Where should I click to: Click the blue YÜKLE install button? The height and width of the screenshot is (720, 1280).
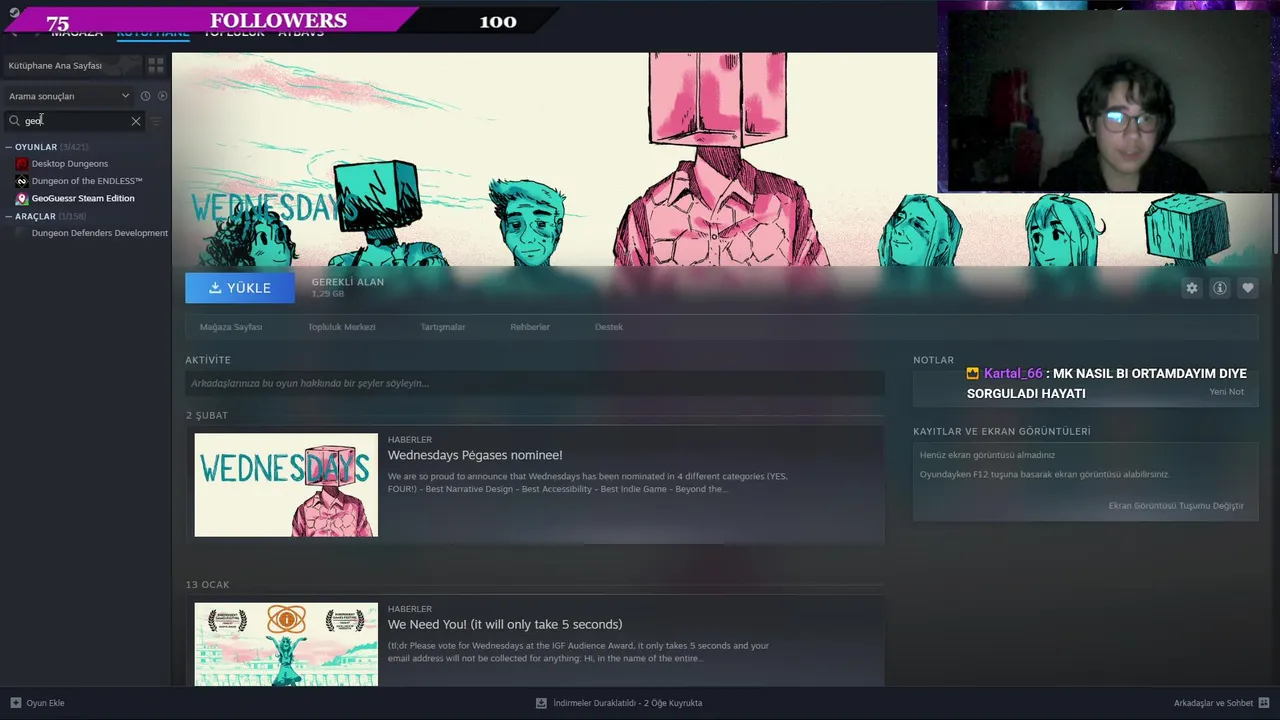tap(240, 288)
